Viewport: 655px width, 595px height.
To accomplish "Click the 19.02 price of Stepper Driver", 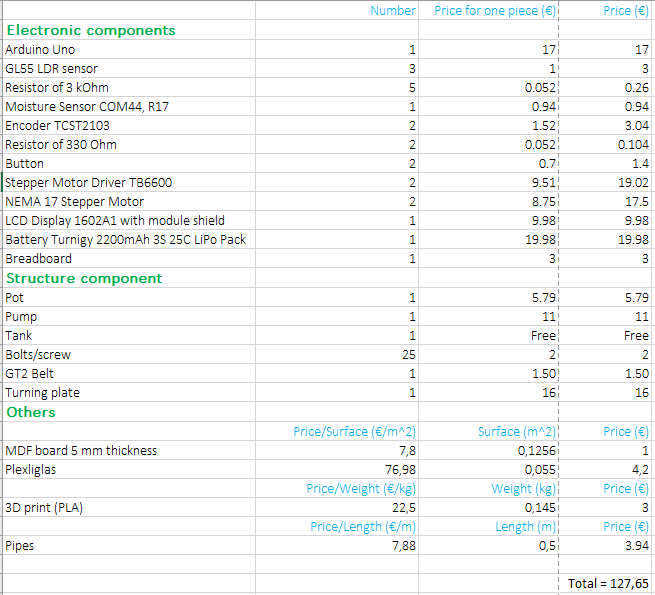I will (x=605, y=183).
